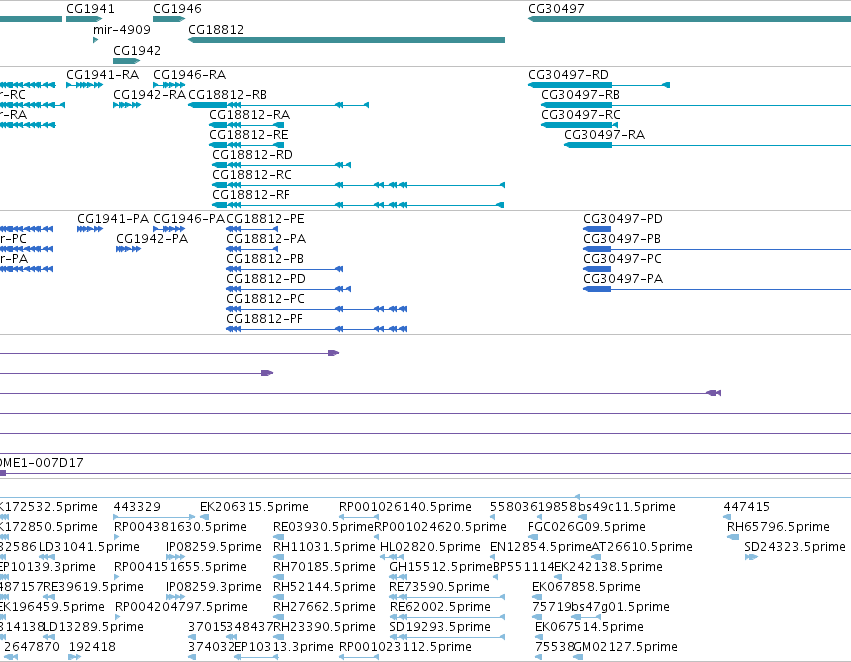
Task: Select transcript CG30497-RD
Action: pos(568,74)
